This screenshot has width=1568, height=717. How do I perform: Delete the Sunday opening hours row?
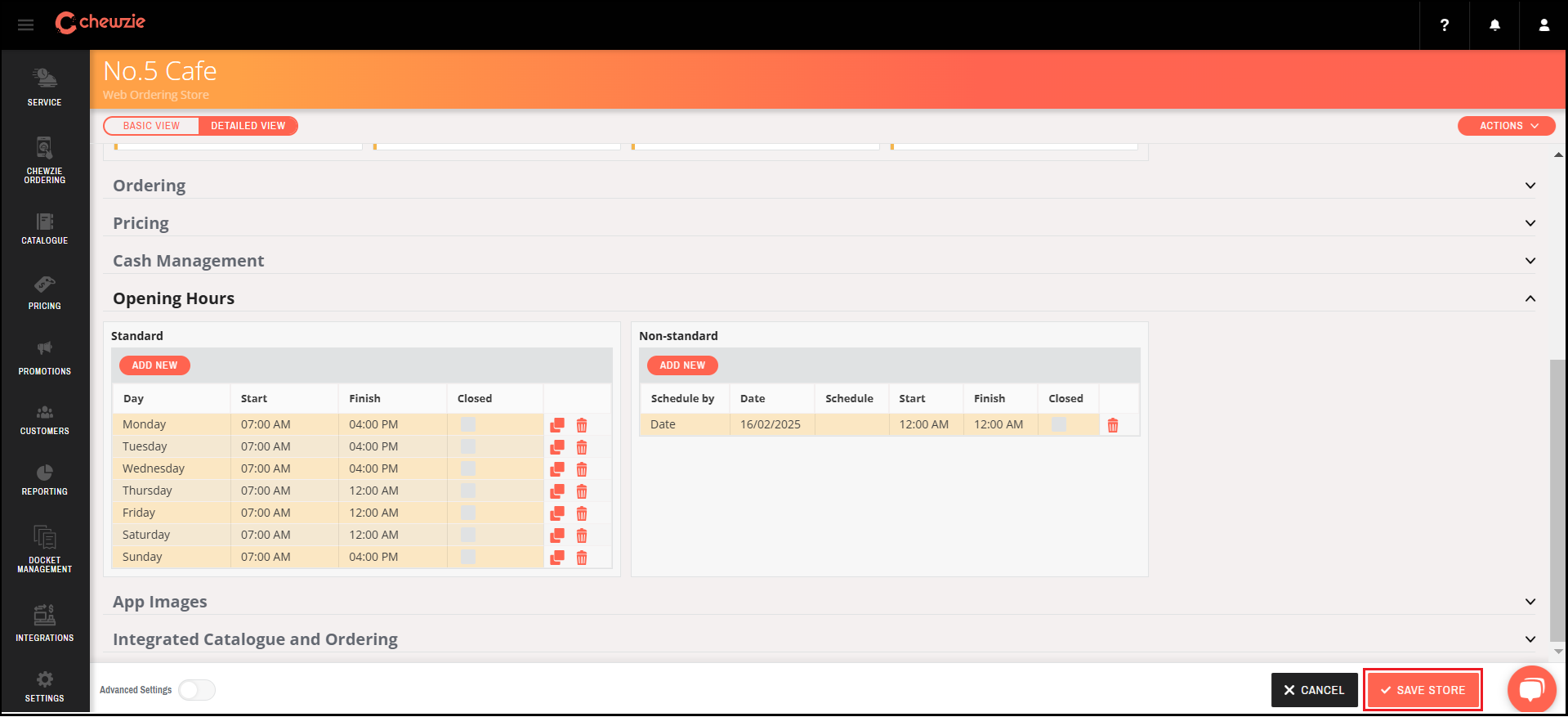(x=582, y=558)
